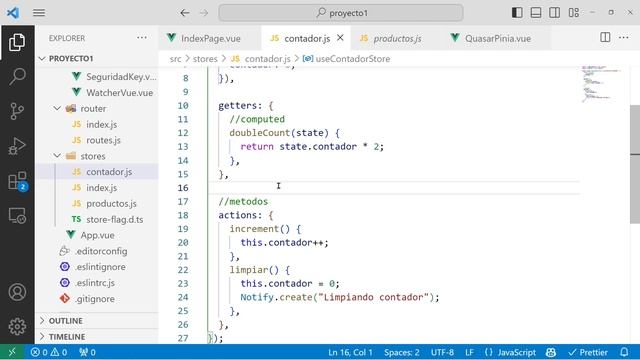Click the proyecto1 command center search box
640x360 pixels.
[x=341, y=13]
